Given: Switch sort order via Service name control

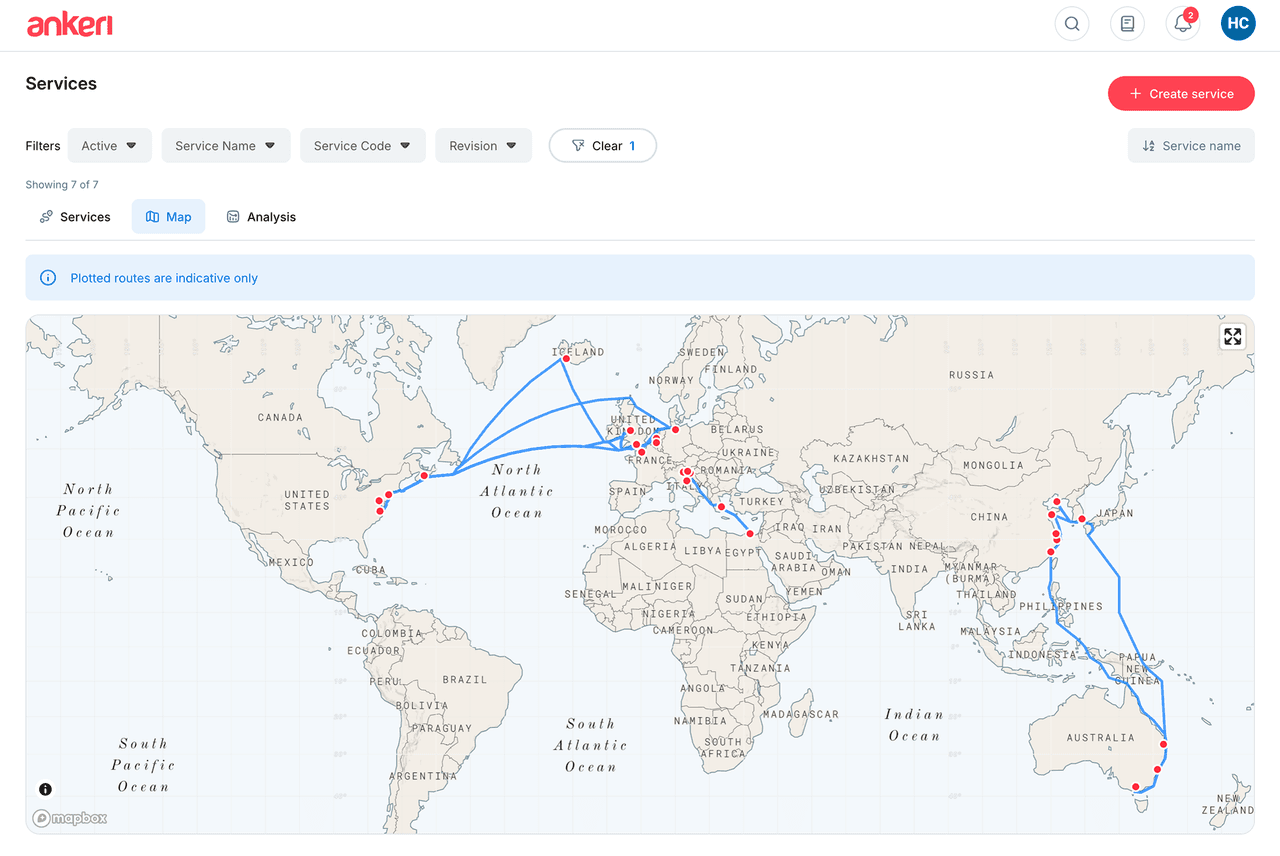Looking at the screenshot, I should click(x=1190, y=145).
